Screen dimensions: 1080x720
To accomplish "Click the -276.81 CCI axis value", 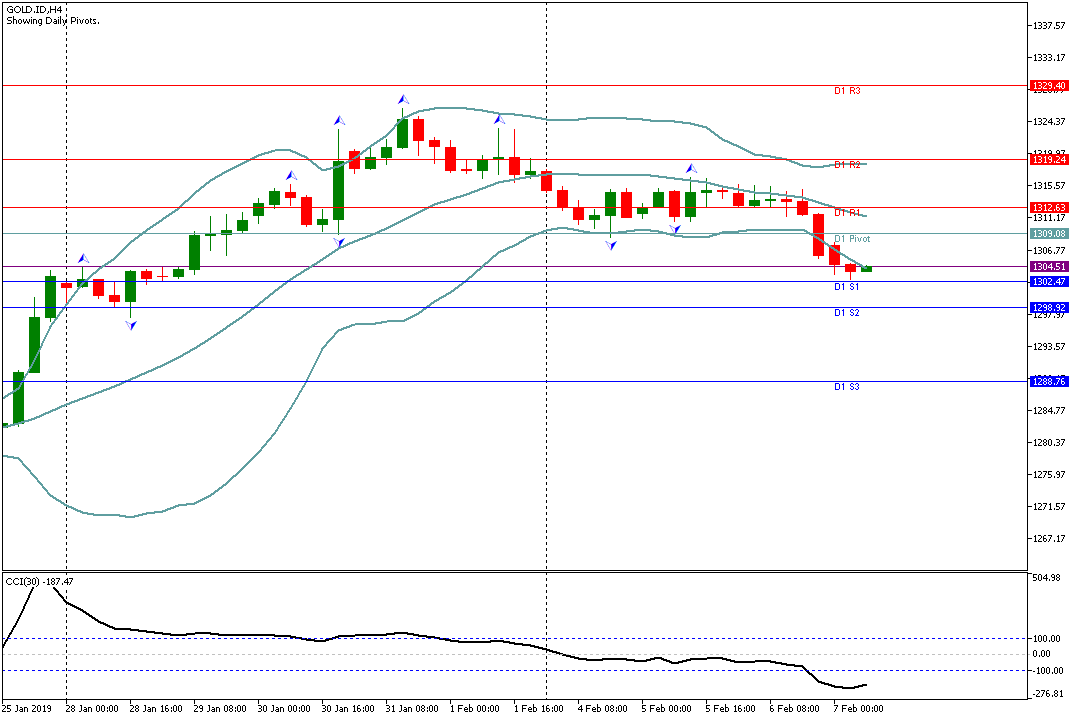I will click(x=1047, y=694).
